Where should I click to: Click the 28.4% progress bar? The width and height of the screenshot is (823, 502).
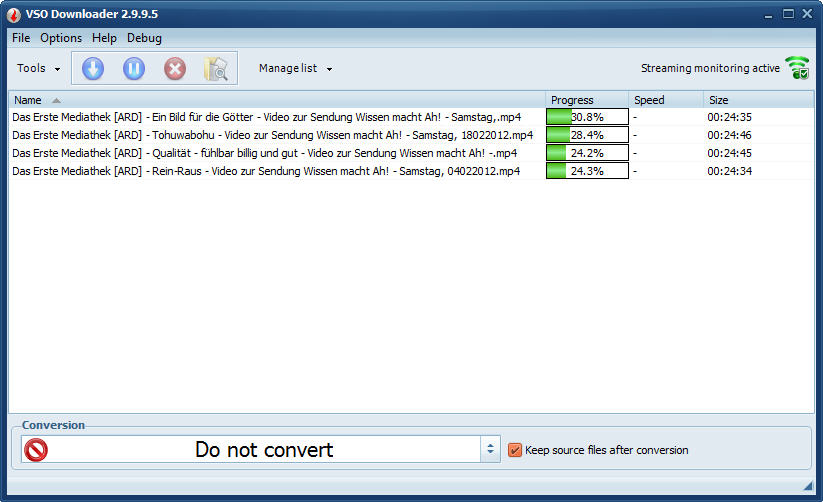pyautogui.click(x=587, y=135)
